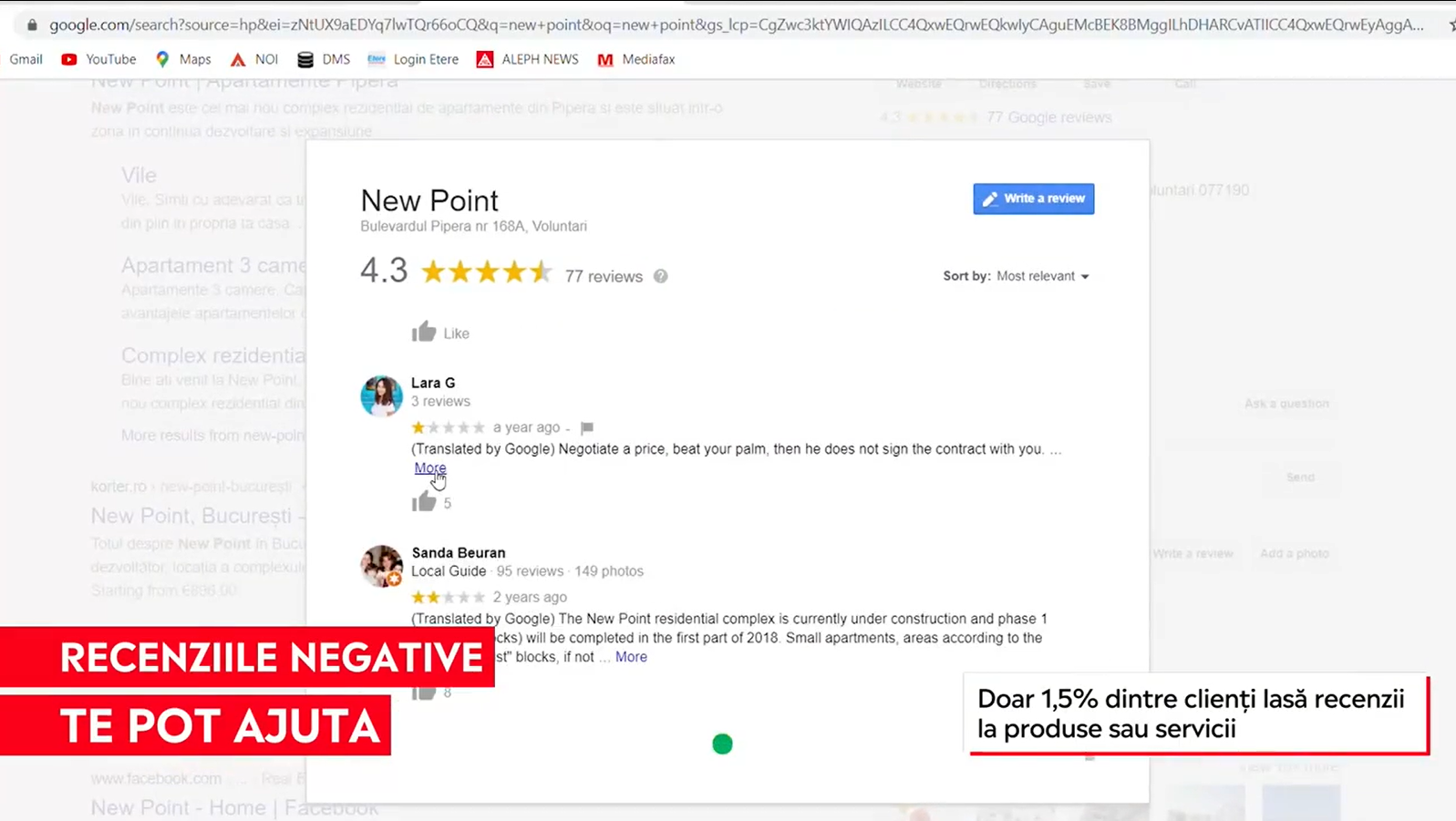Click the help icon beside 77 reviews
Screen dimensions: 1456x821
click(661, 276)
